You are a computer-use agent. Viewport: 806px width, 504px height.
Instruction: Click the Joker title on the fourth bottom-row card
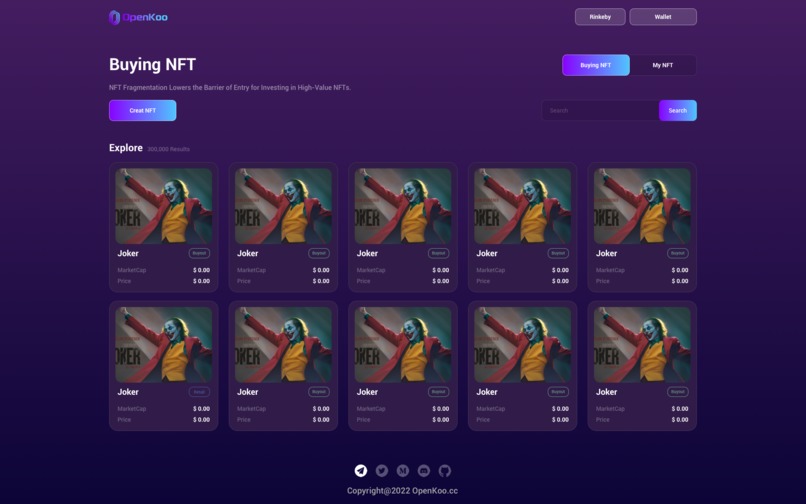click(487, 392)
